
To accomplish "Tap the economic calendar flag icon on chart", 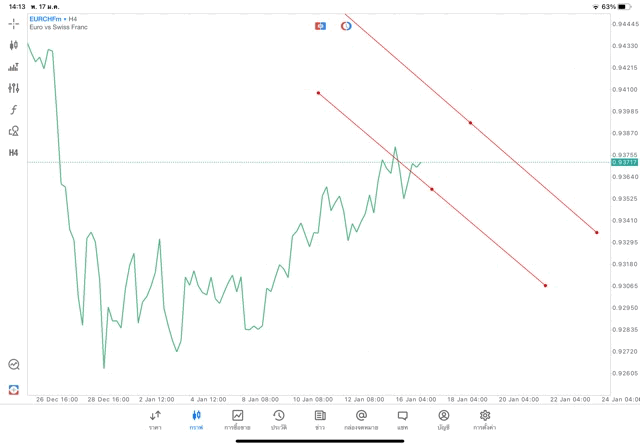I will click(321, 25).
